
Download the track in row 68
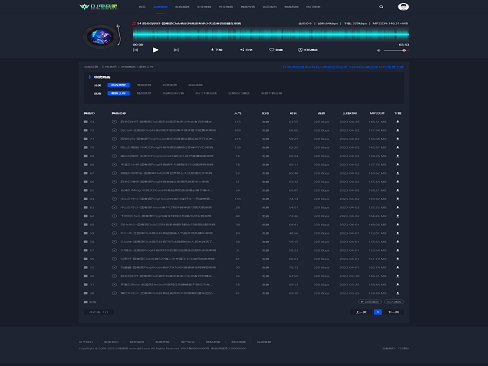tap(397, 165)
